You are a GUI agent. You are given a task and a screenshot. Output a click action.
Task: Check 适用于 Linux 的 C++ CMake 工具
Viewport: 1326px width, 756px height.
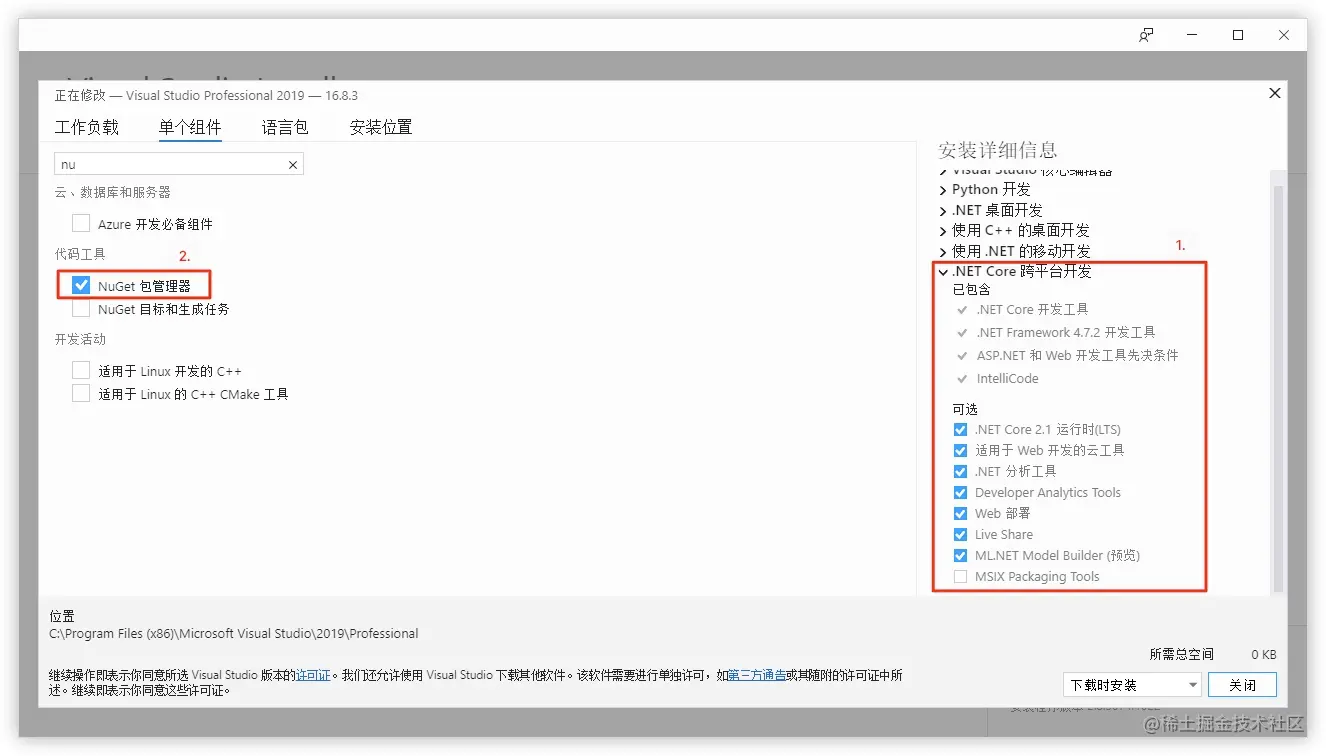coord(81,394)
